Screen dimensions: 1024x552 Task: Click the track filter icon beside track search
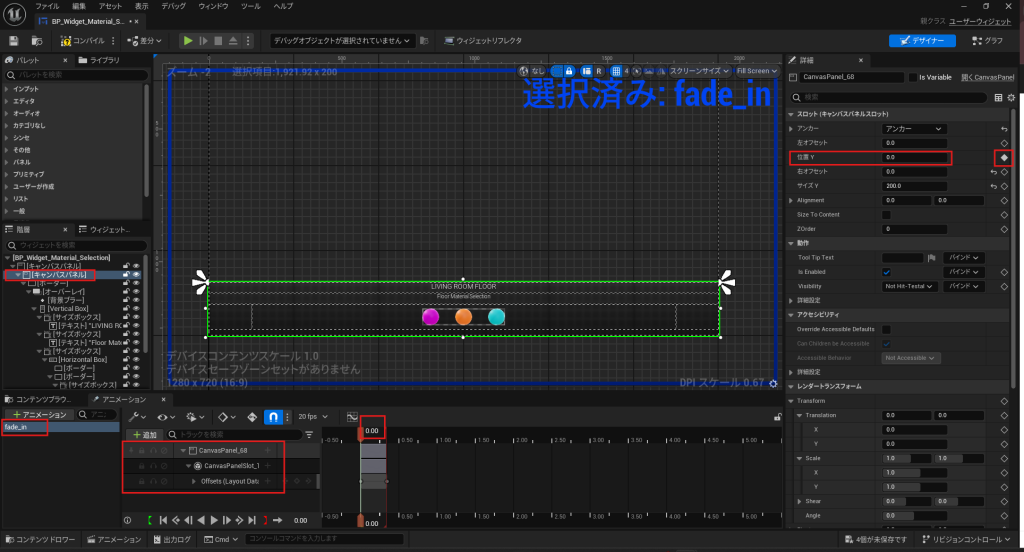[309, 435]
